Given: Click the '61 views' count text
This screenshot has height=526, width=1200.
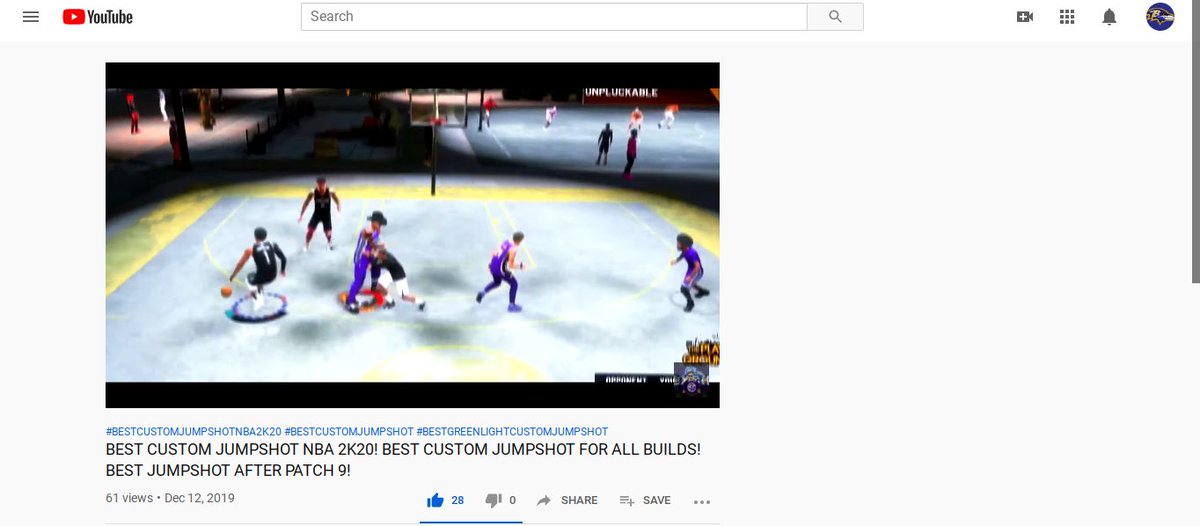Looking at the screenshot, I should point(129,497).
